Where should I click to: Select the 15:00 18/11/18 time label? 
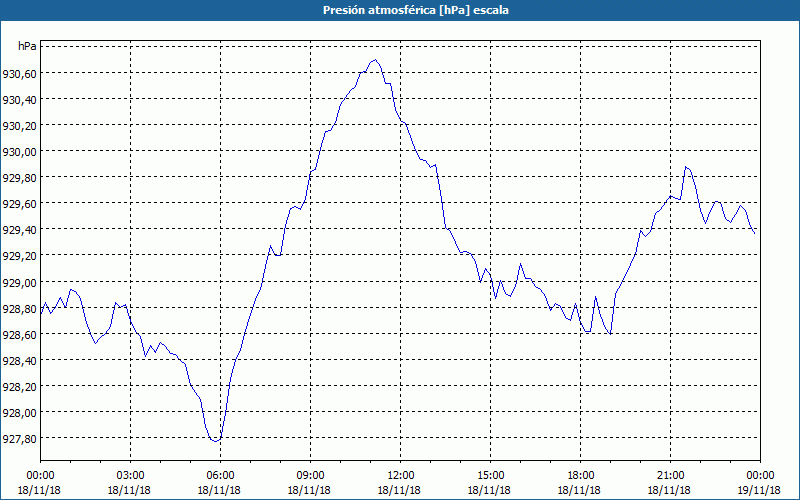[x=490, y=483]
